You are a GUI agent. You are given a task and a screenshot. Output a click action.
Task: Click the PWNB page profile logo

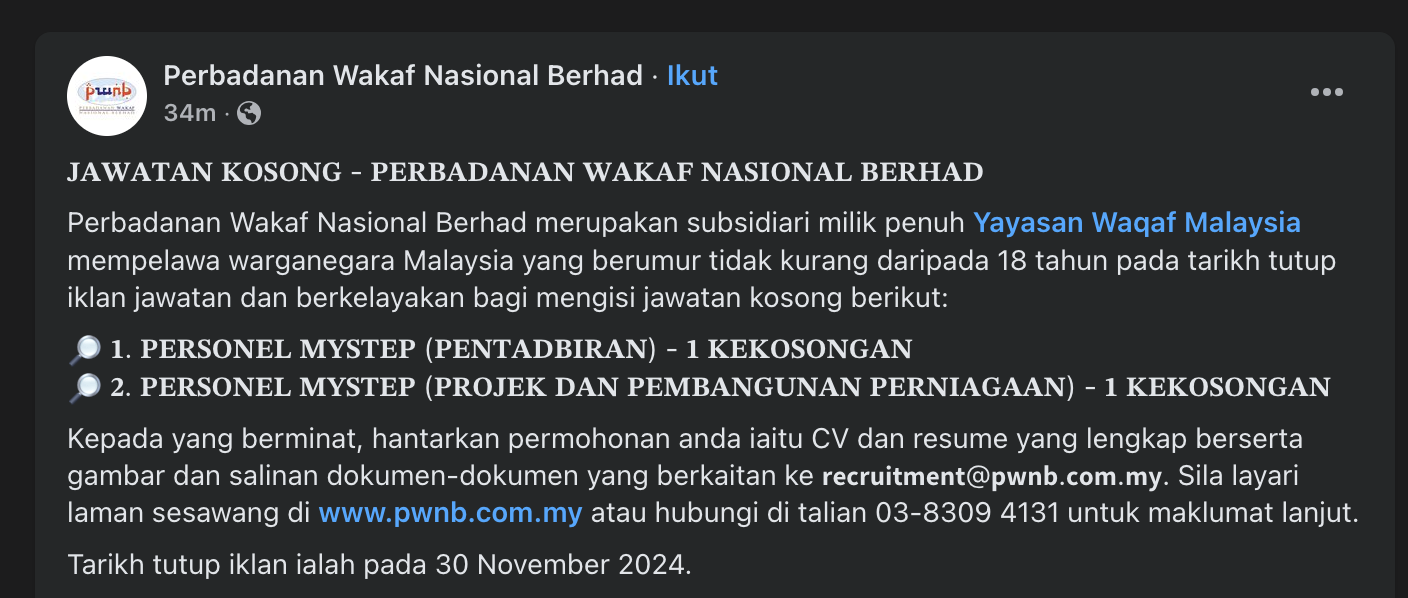point(107,96)
